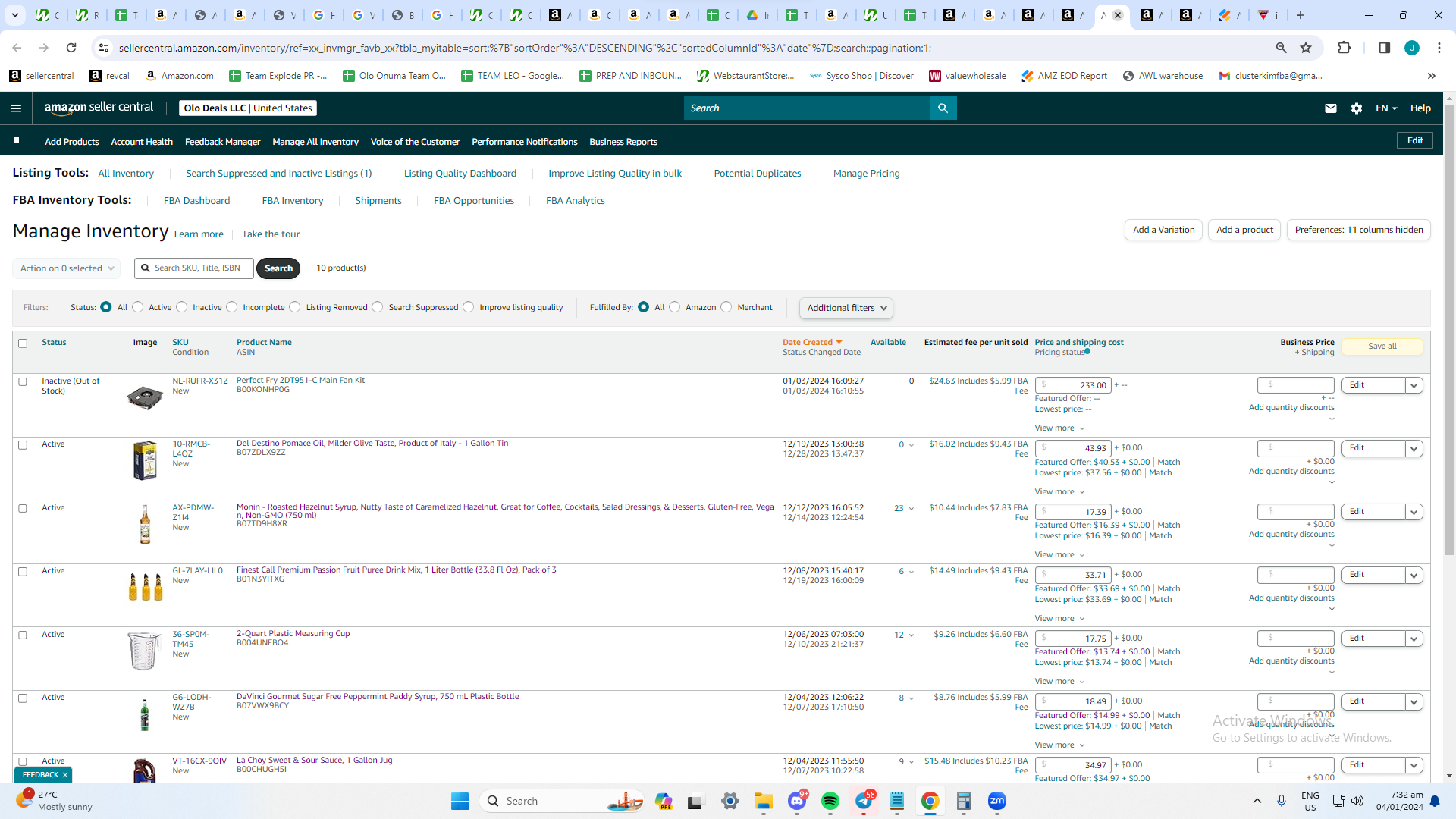1456x819 pixels.
Task: Open the Edit dropdown arrow for Perfect Fry row
Action: pos(1414,385)
